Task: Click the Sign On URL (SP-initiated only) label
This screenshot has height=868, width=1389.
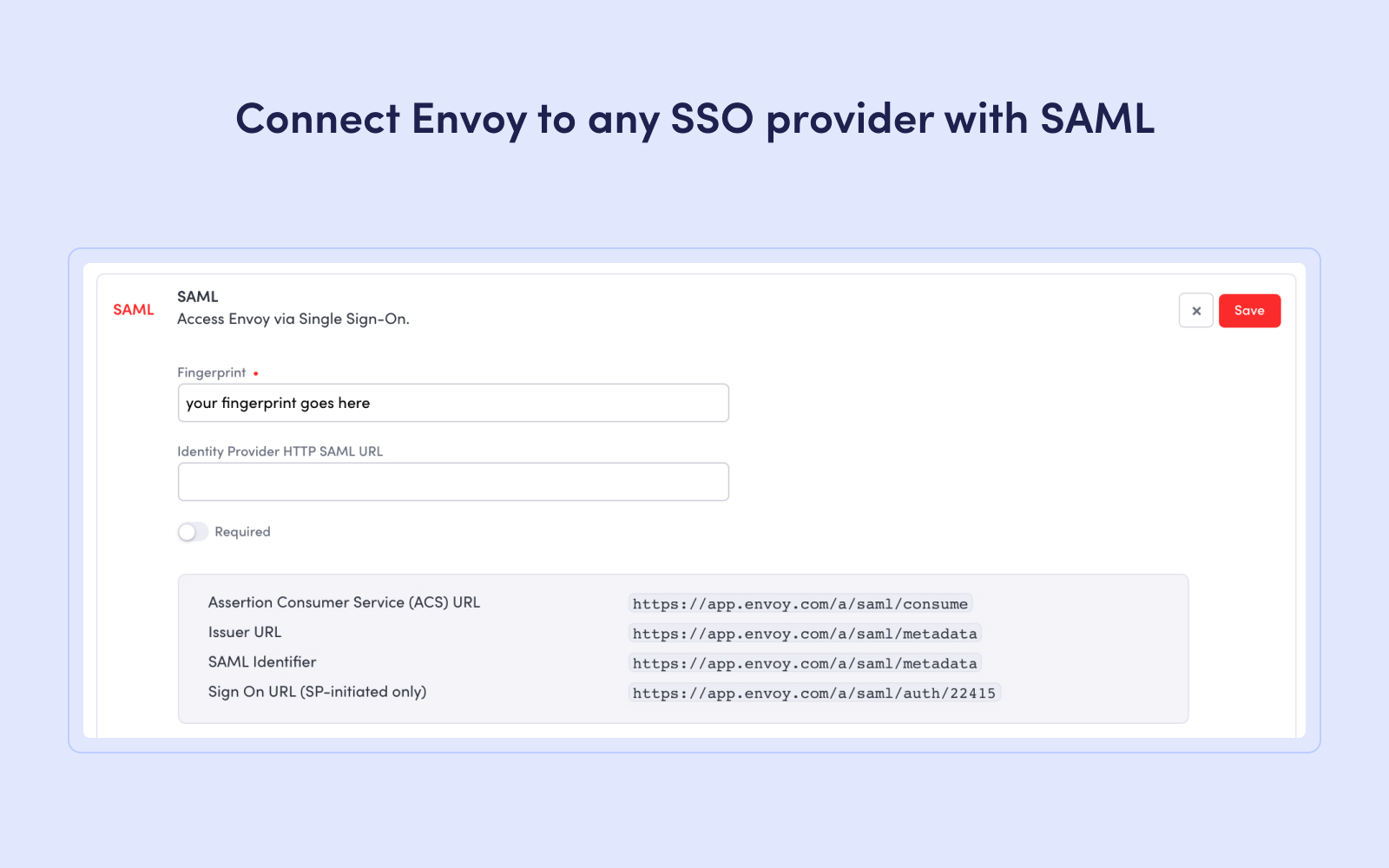Action: click(317, 691)
